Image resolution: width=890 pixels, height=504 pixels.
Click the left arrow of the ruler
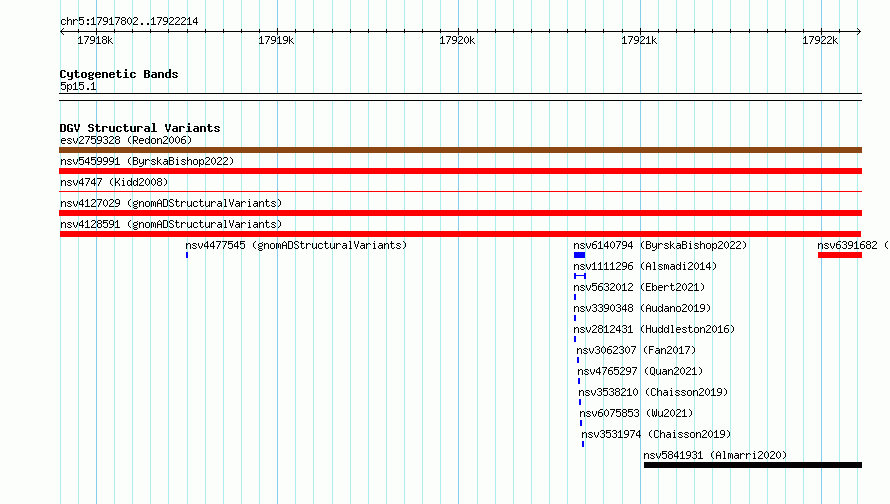(x=62, y=31)
